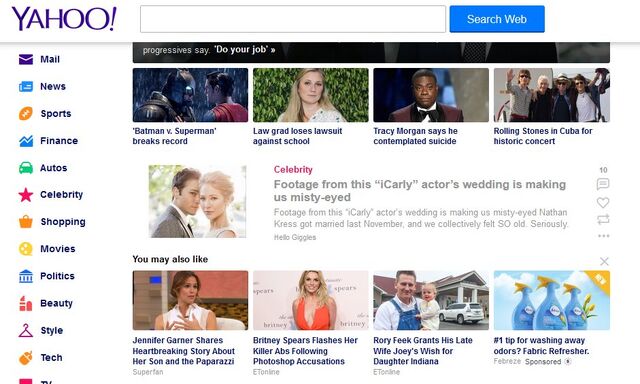Click the Celebrity star icon
The height and width of the screenshot is (384, 640).
click(26, 195)
